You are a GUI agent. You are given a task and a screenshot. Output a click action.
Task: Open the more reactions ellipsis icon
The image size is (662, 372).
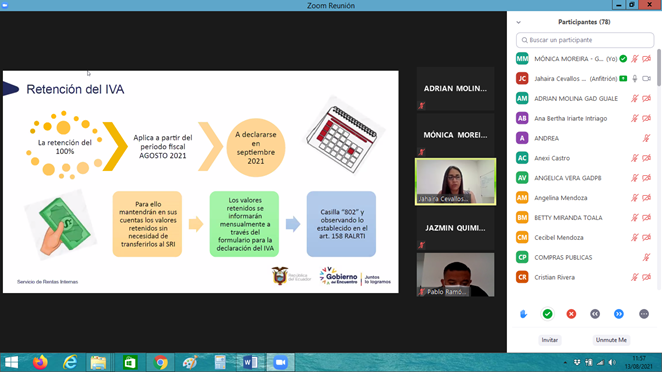(644, 314)
